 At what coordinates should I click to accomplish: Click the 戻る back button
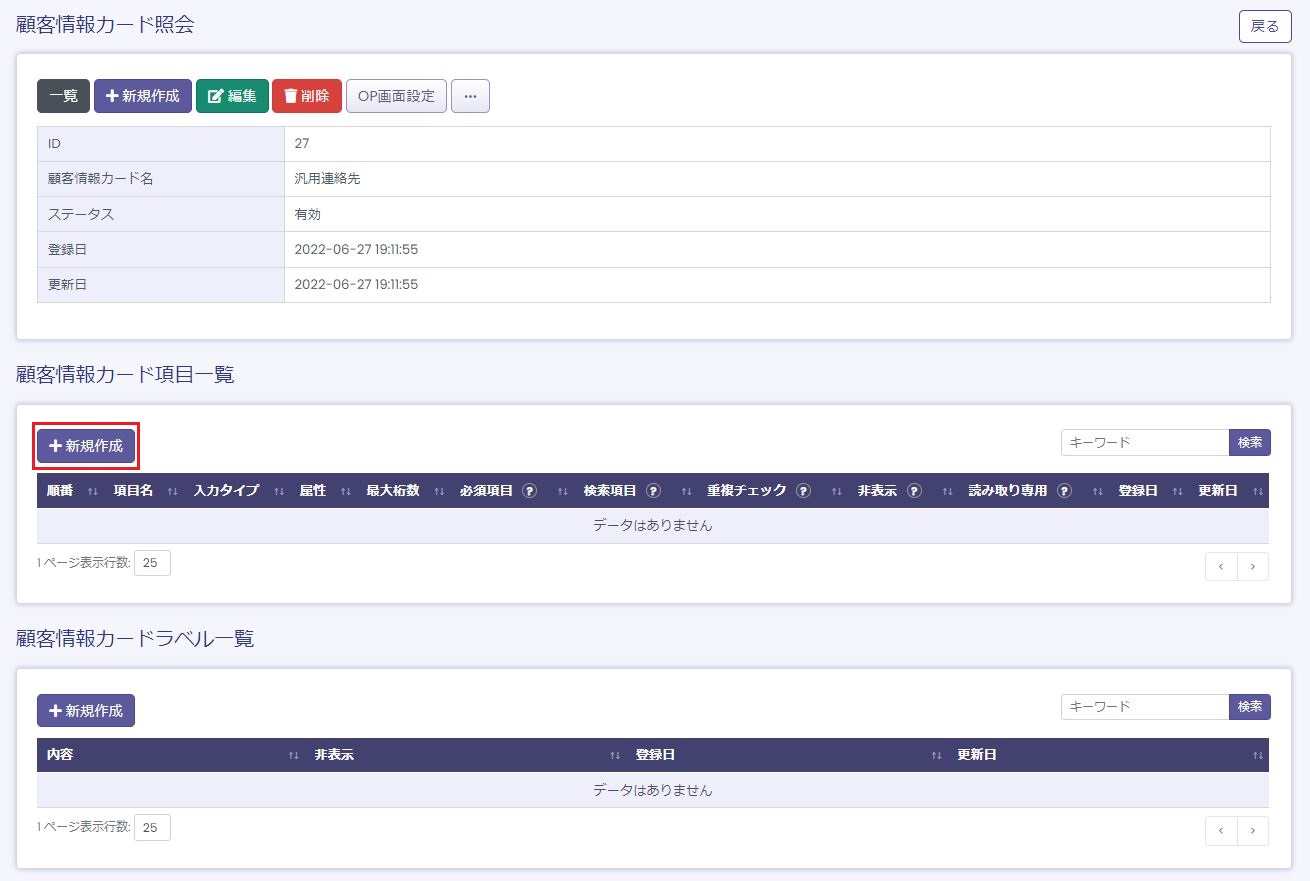pyautogui.click(x=1264, y=26)
